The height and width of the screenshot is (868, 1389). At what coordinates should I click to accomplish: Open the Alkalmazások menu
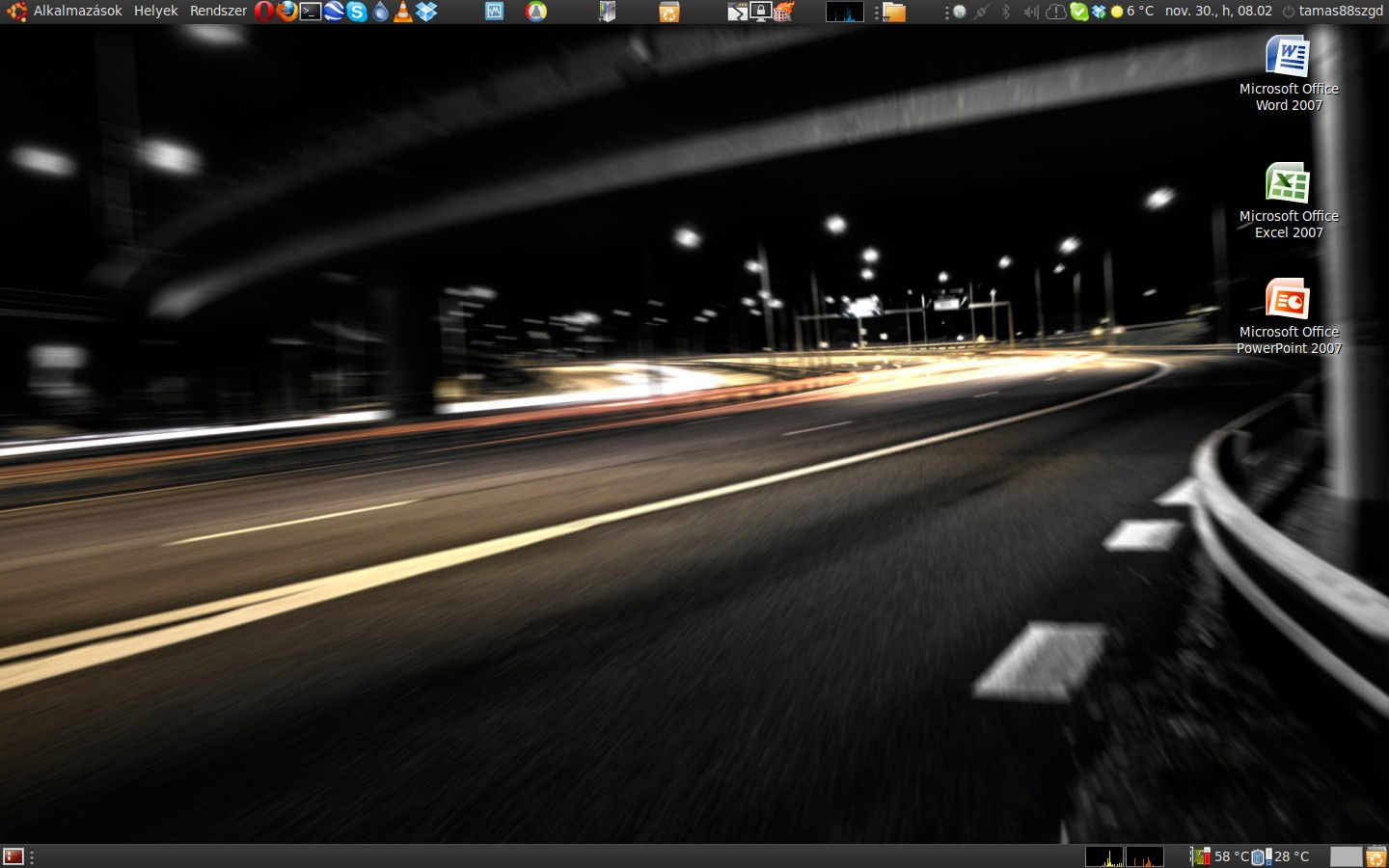point(77,11)
